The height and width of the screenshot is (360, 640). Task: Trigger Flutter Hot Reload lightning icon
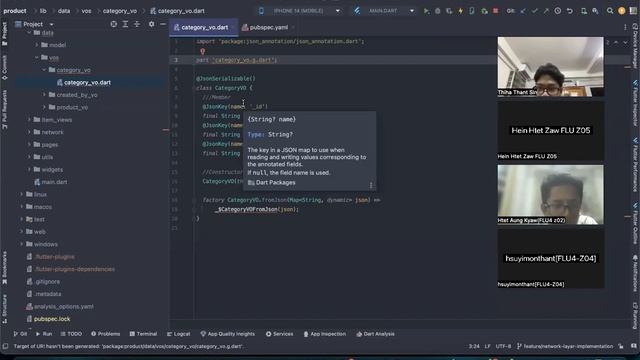460,11
